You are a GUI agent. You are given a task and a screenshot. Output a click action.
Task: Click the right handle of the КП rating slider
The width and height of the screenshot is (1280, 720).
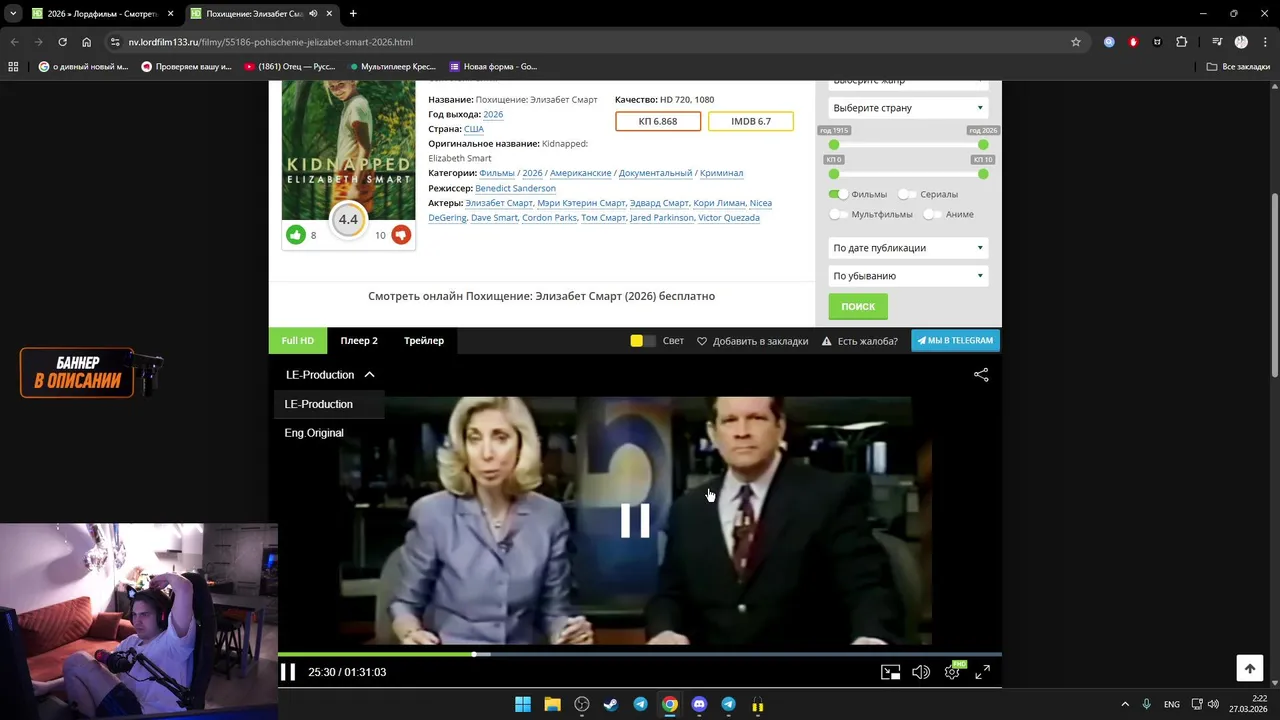point(983,174)
